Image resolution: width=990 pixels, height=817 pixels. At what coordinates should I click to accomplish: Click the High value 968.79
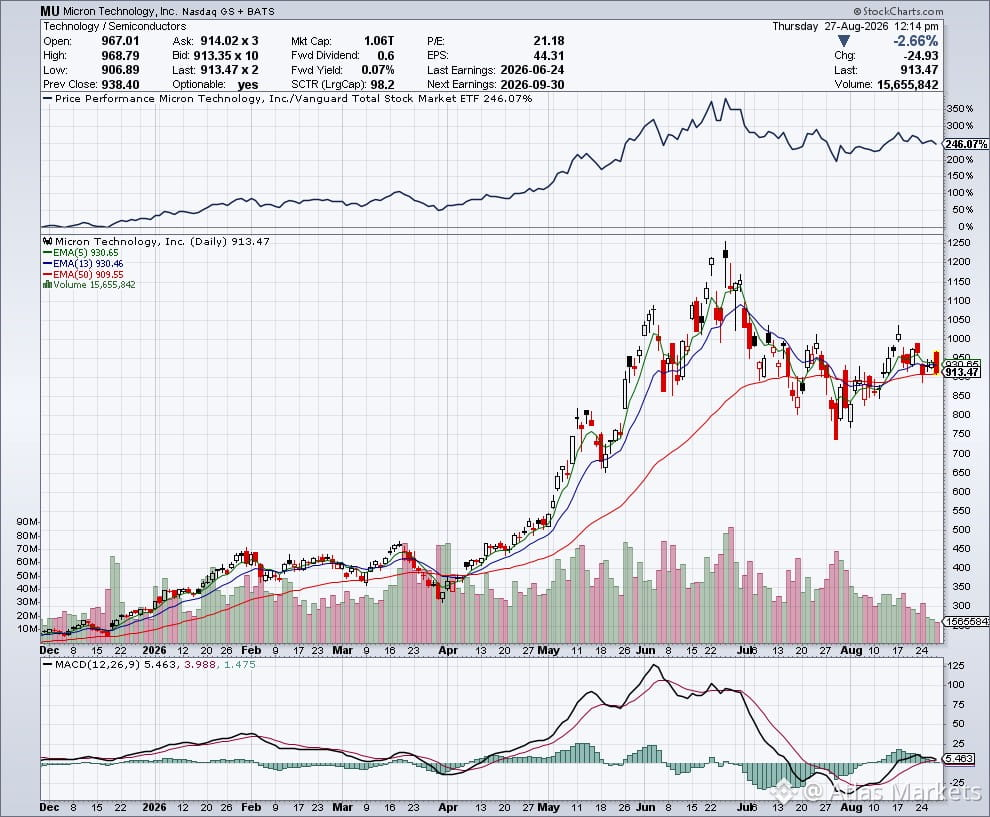pos(120,56)
